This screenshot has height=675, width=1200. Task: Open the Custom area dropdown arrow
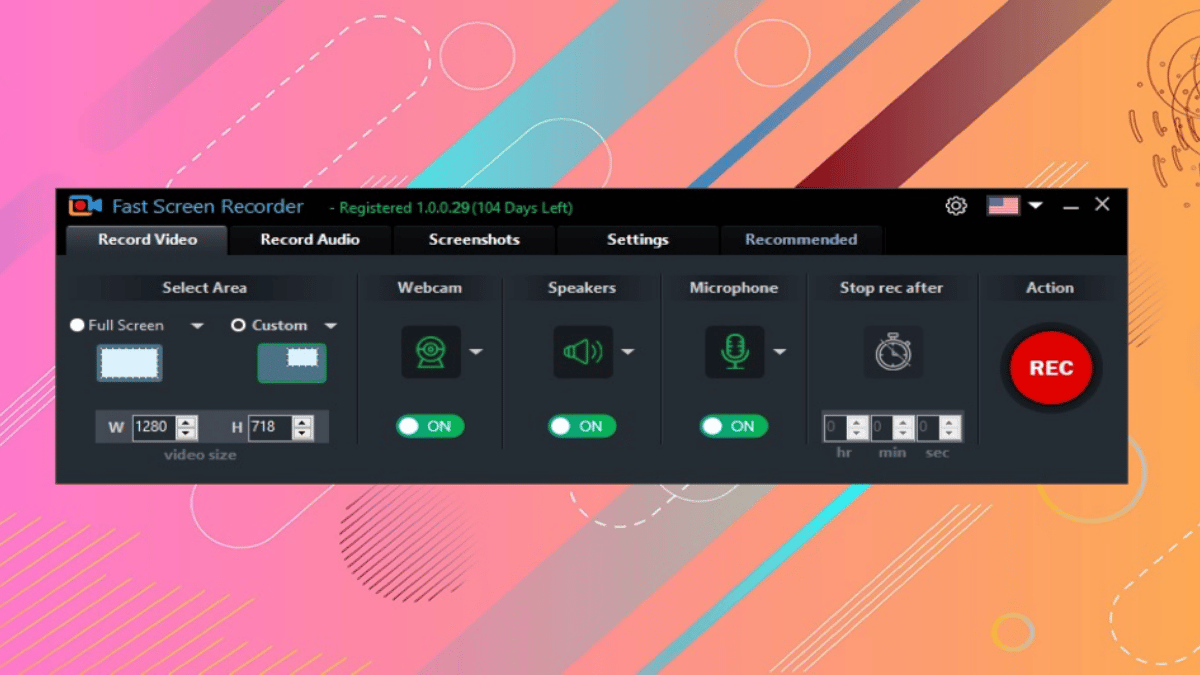330,325
